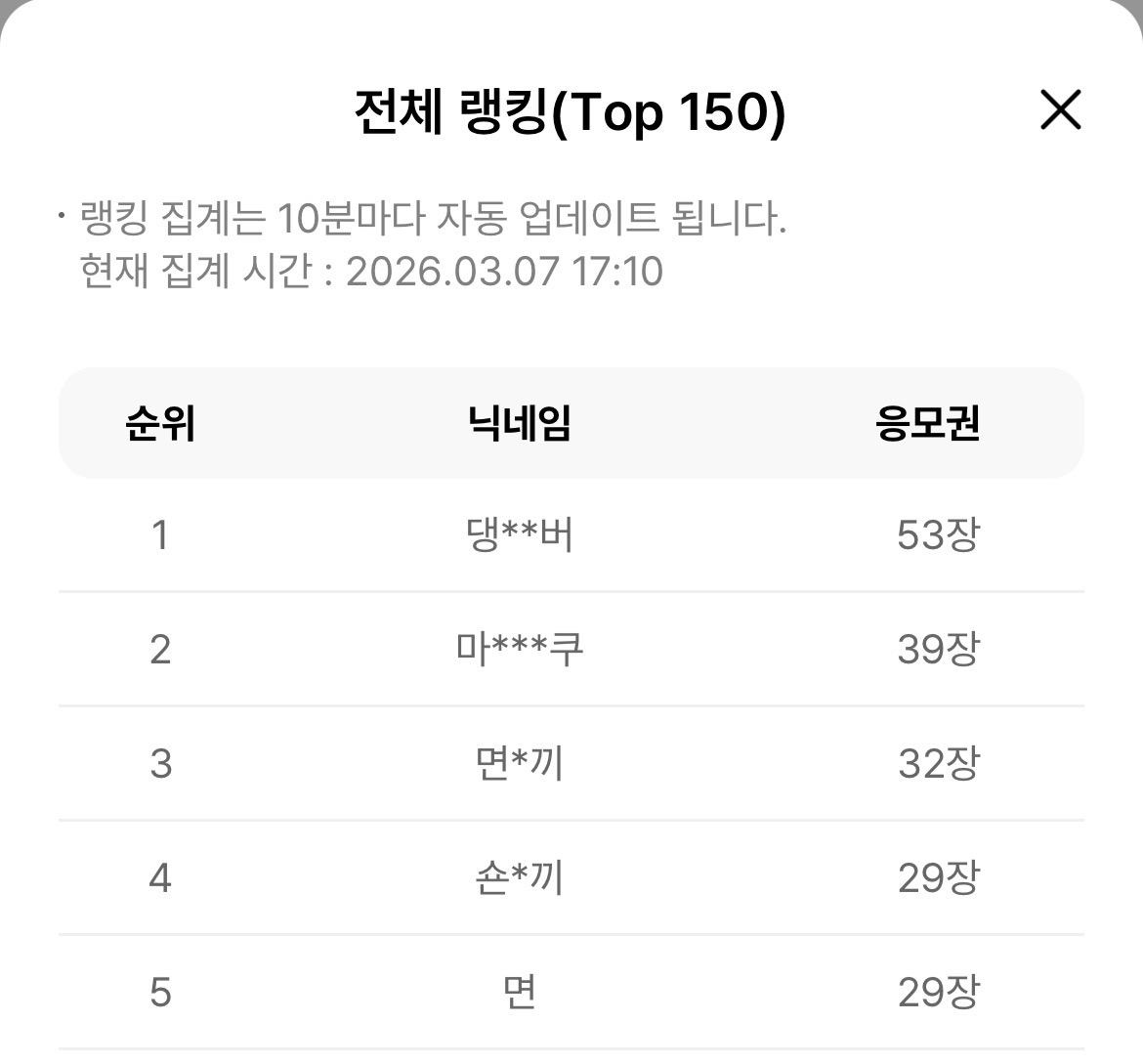
Task: Click the 32장 ticket count
Action: click(x=938, y=763)
